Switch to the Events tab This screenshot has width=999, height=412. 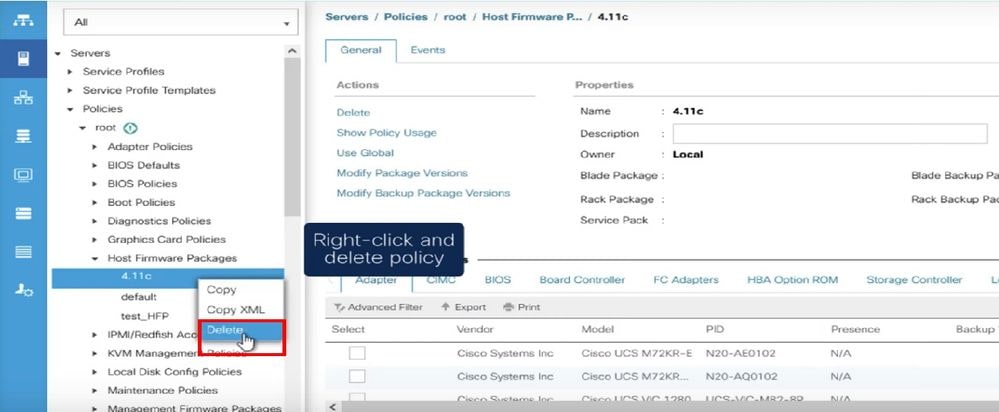click(428, 50)
